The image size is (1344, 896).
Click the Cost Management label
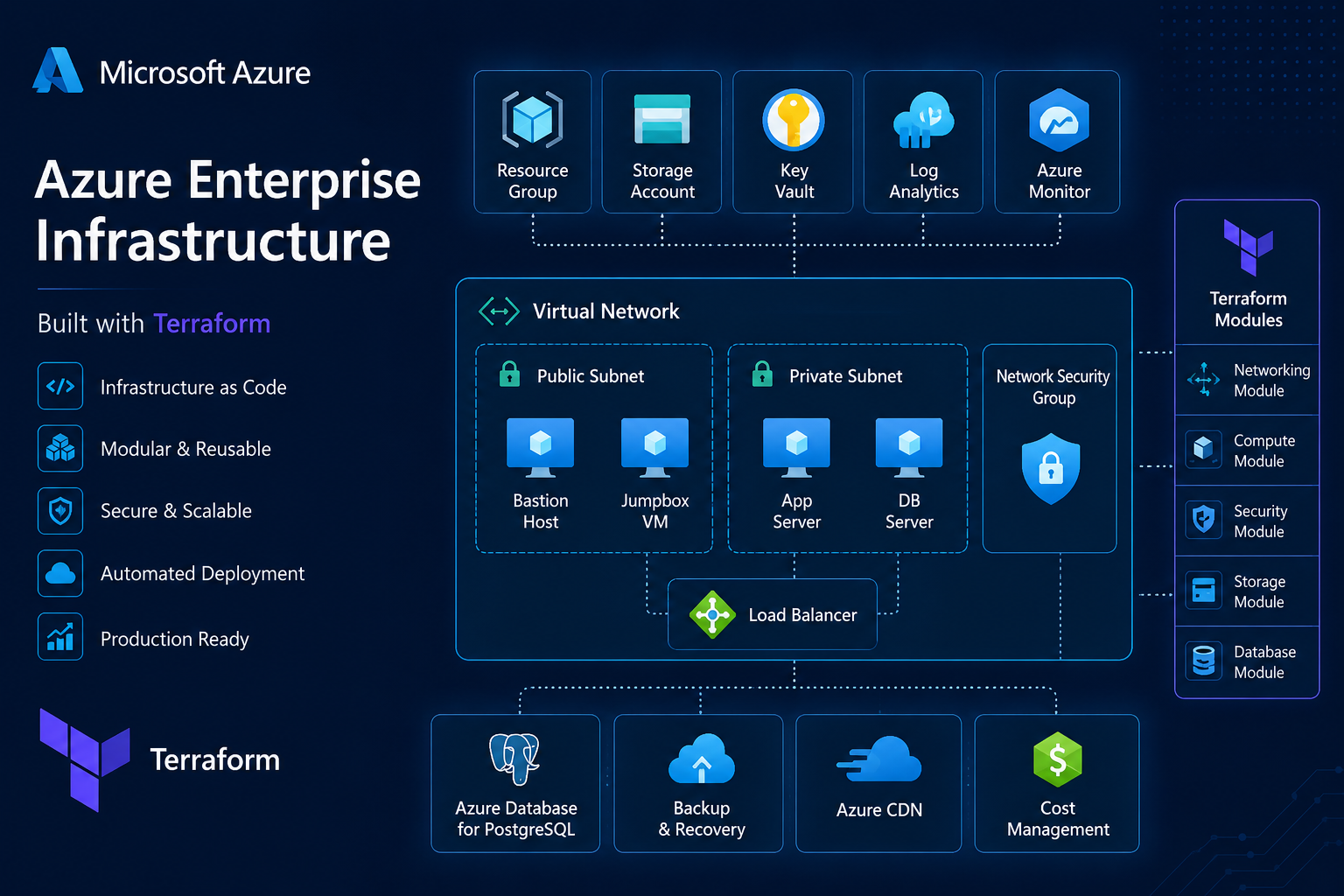(x=1058, y=818)
